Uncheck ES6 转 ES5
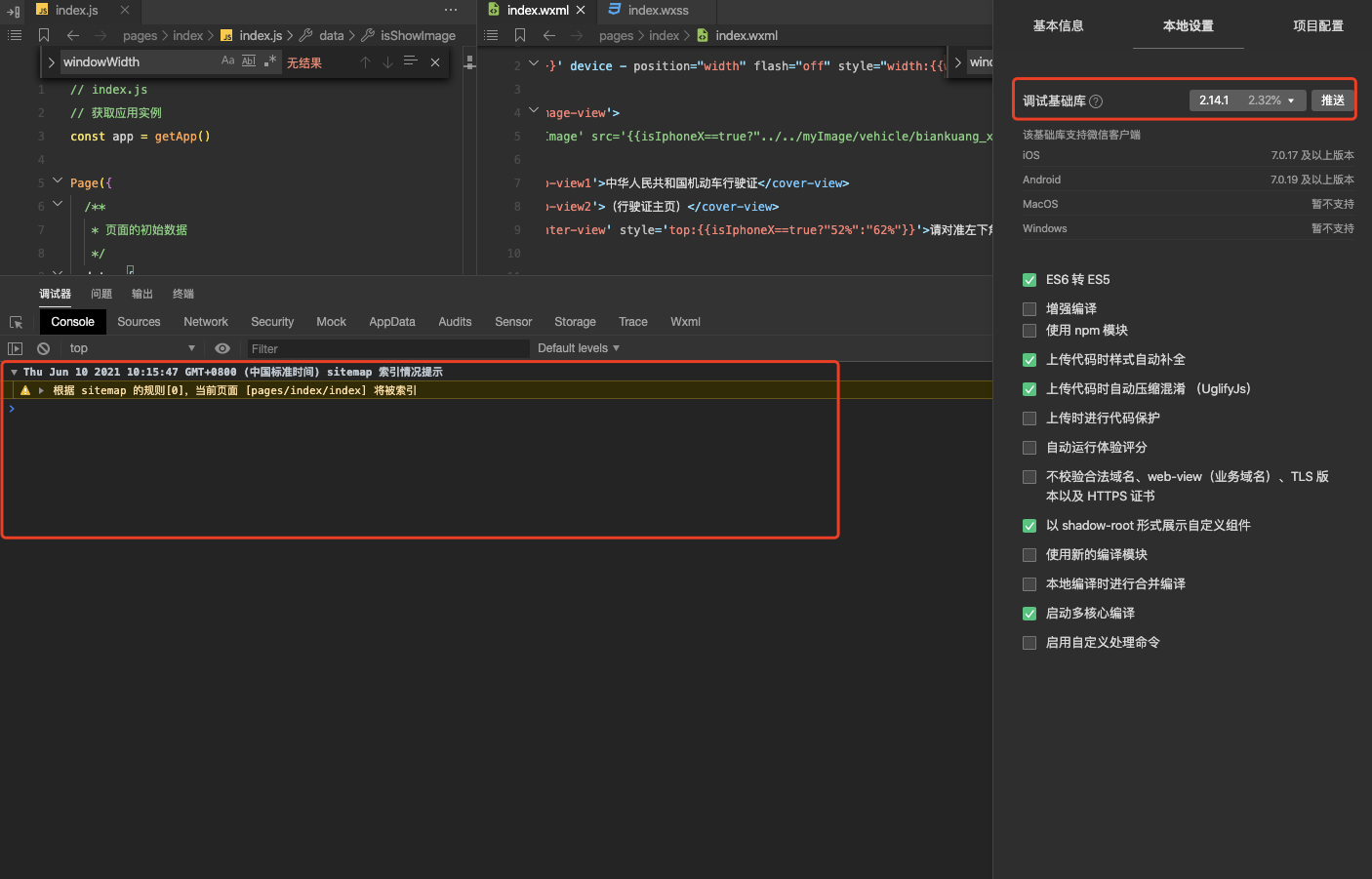Screen dimensions: 1372x879 pyautogui.click(x=1029, y=280)
